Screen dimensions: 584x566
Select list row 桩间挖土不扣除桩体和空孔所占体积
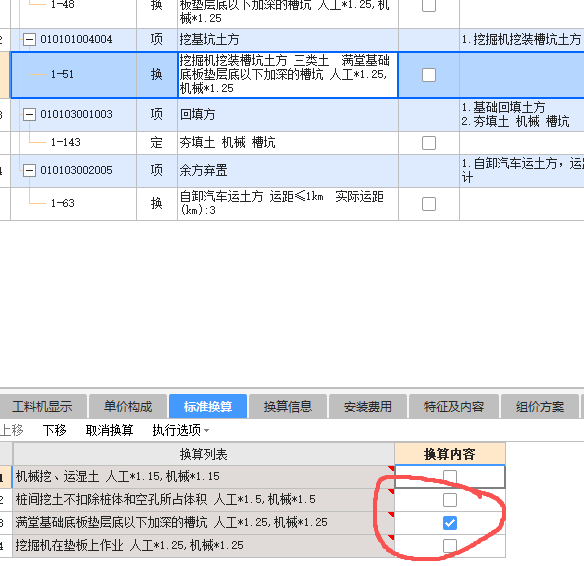[x=204, y=500]
